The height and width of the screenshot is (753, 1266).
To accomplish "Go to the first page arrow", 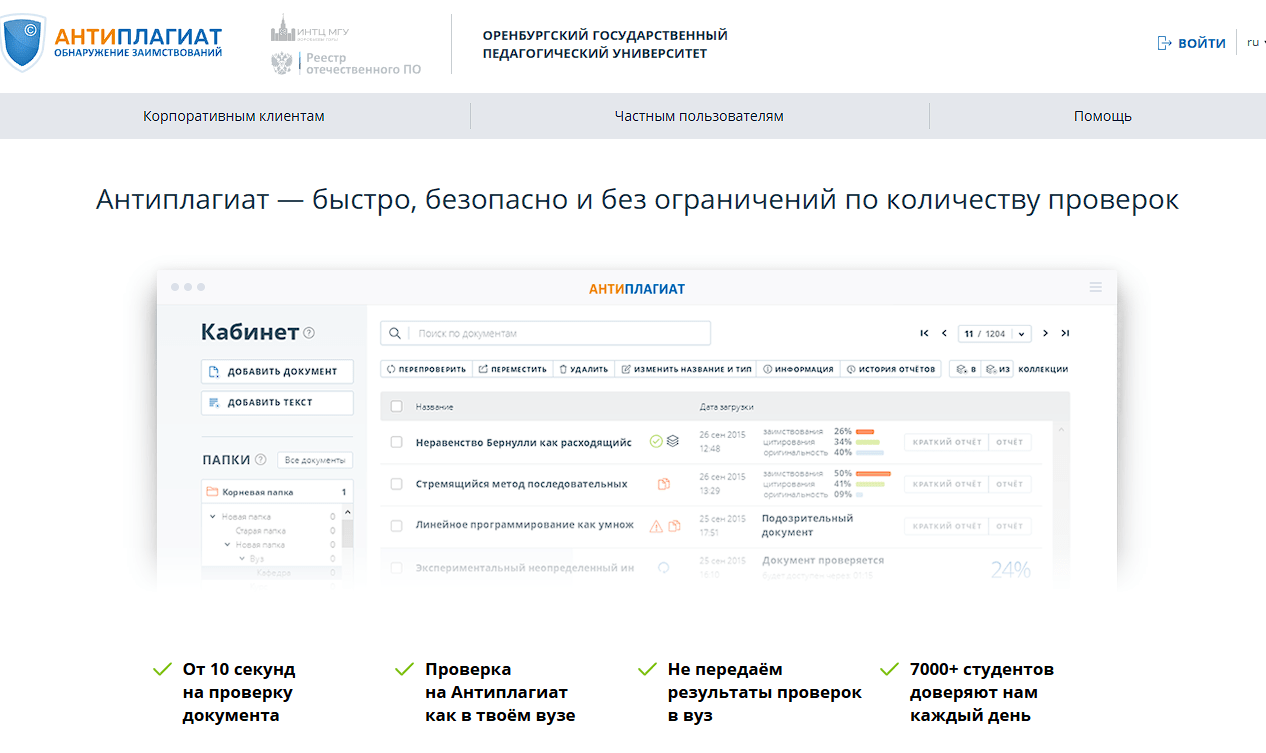I will [924, 333].
